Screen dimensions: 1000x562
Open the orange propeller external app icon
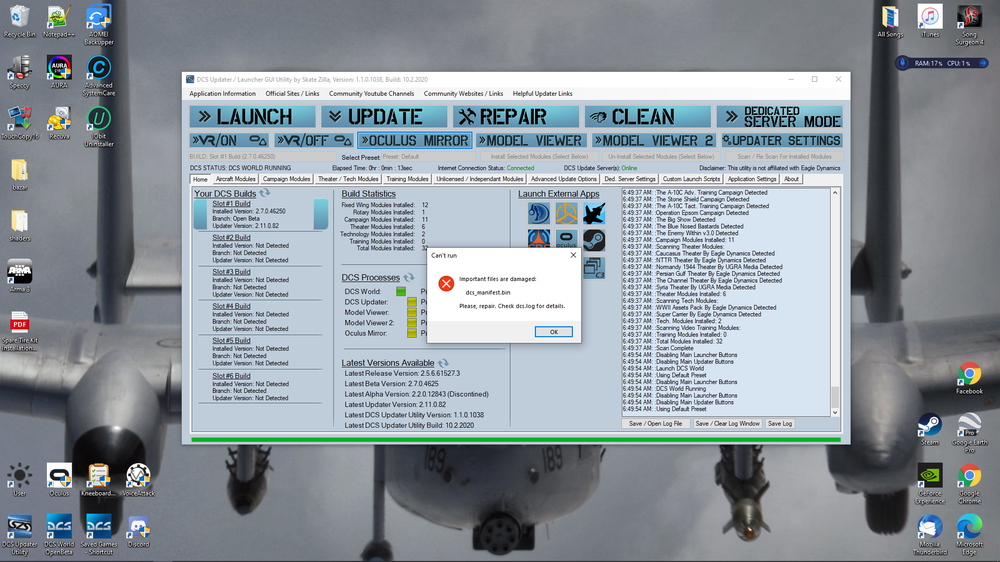pos(566,214)
